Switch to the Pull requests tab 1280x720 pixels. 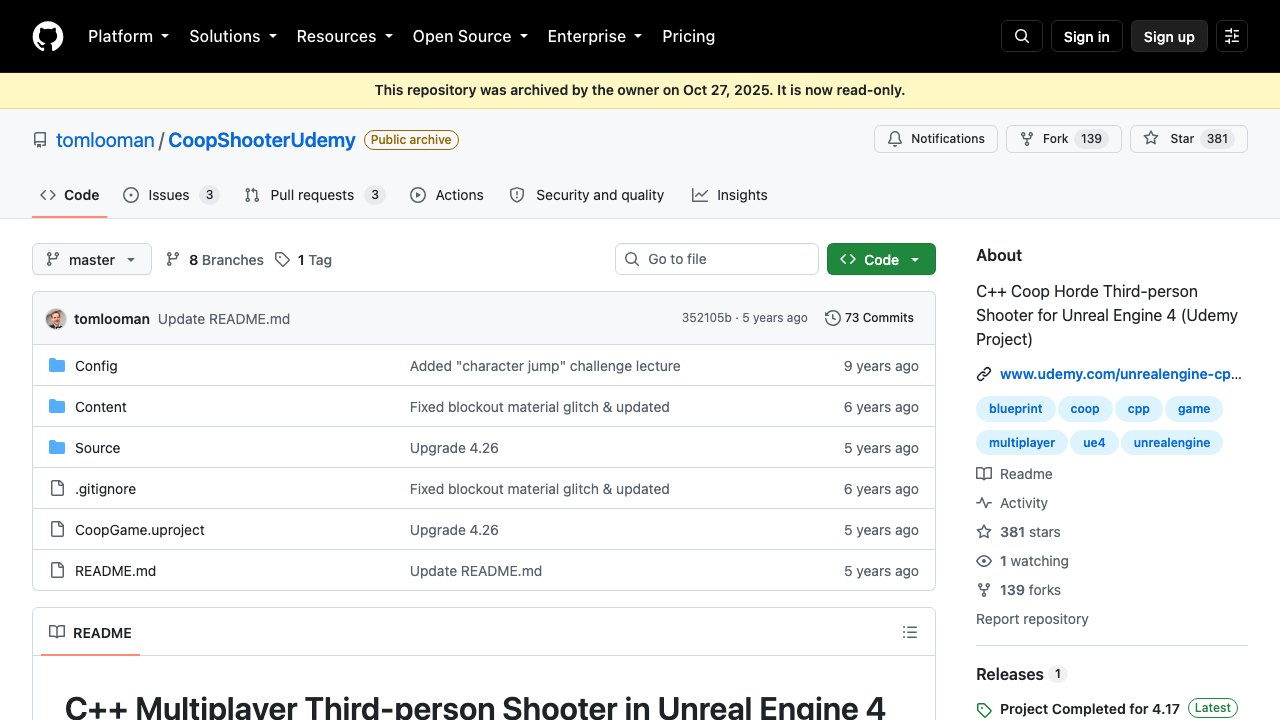314,195
